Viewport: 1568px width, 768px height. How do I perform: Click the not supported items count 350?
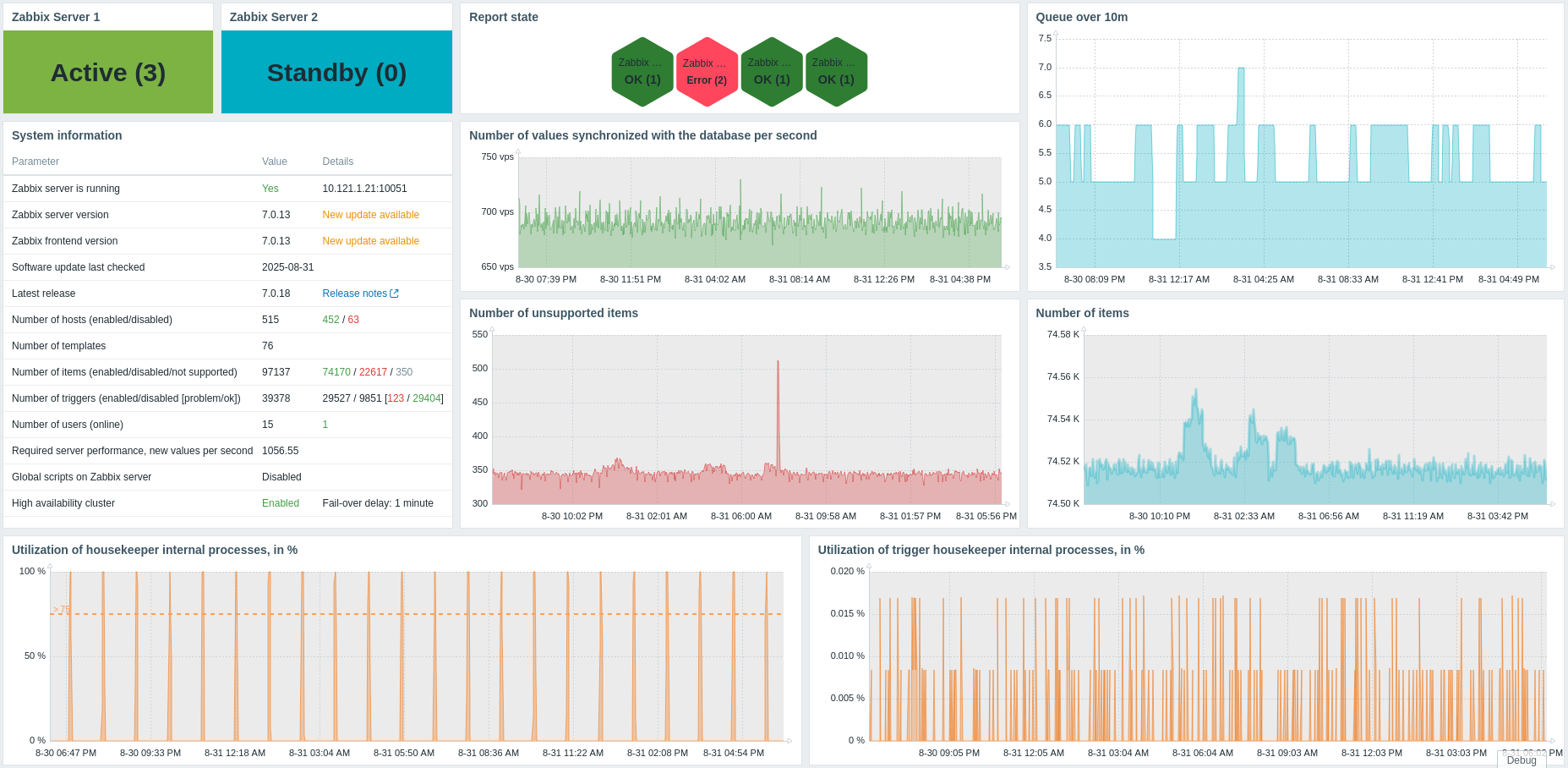coord(404,372)
